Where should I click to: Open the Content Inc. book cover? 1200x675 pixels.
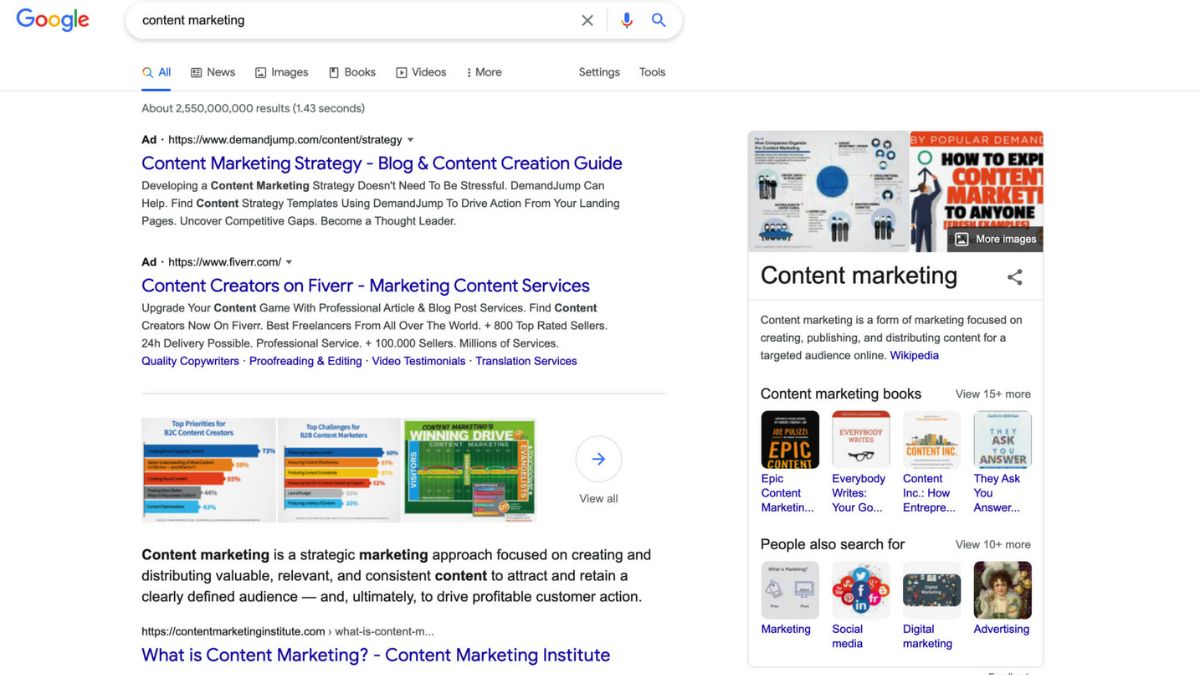pyautogui.click(x=932, y=440)
